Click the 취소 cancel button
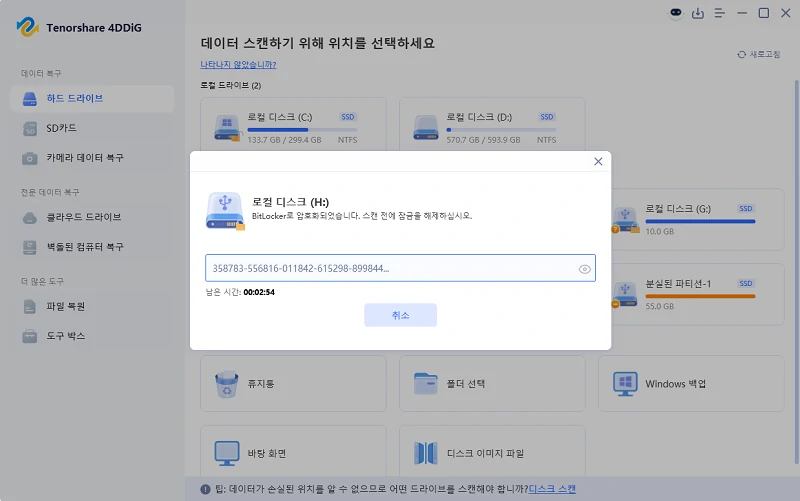The image size is (800, 501). [401, 315]
